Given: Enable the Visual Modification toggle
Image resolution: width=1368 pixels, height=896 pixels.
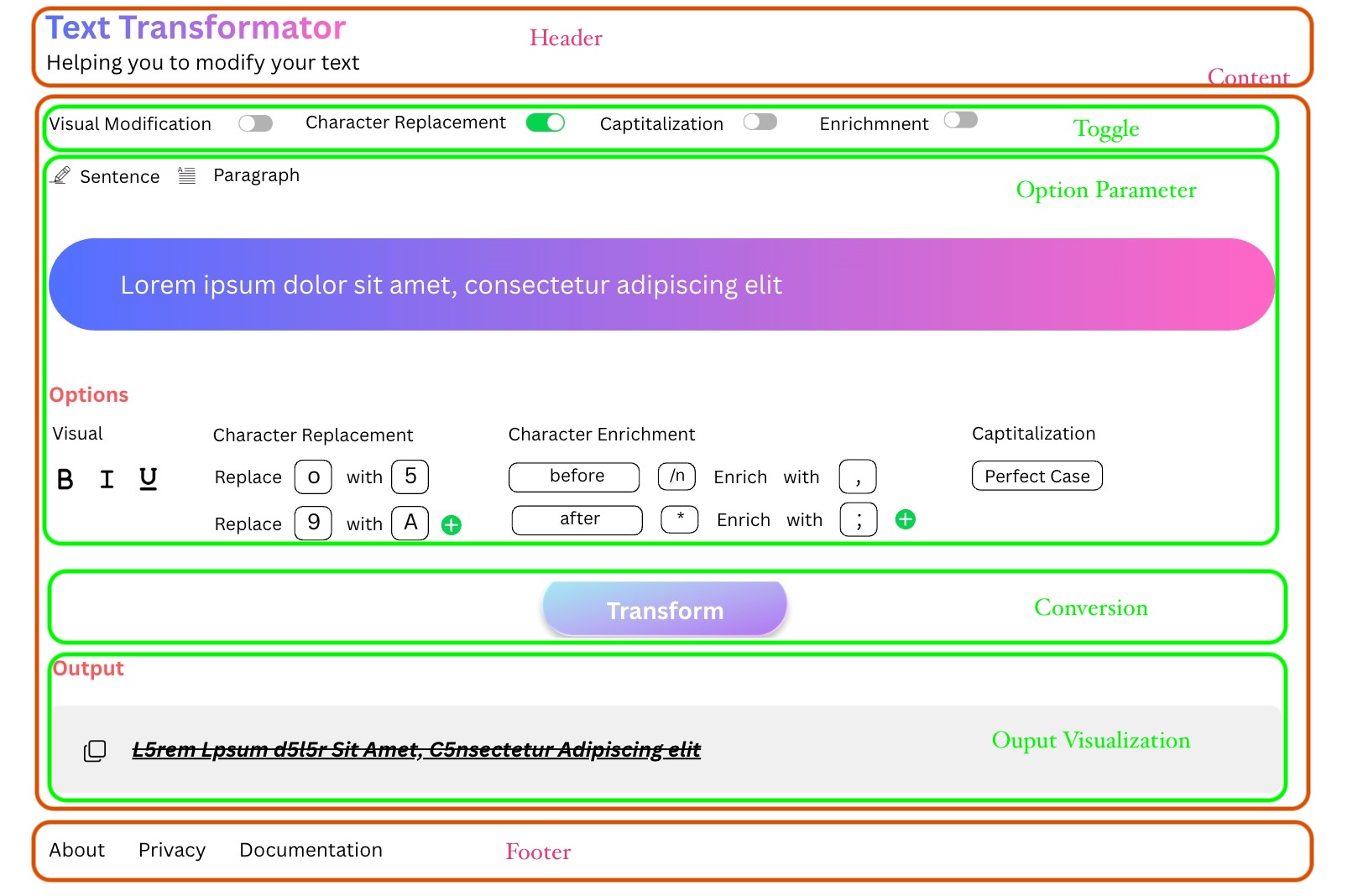Looking at the screenshot, I should [x=255, y=124].
